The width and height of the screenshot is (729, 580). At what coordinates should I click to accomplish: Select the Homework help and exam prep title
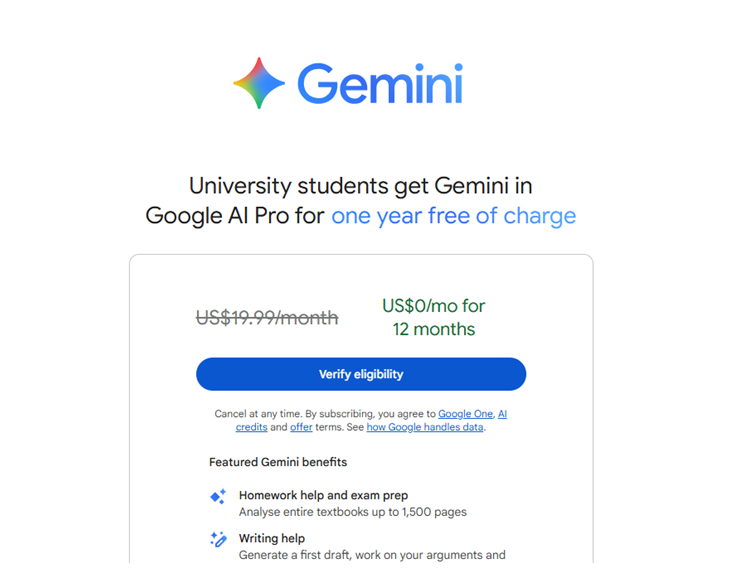[323, 495]
